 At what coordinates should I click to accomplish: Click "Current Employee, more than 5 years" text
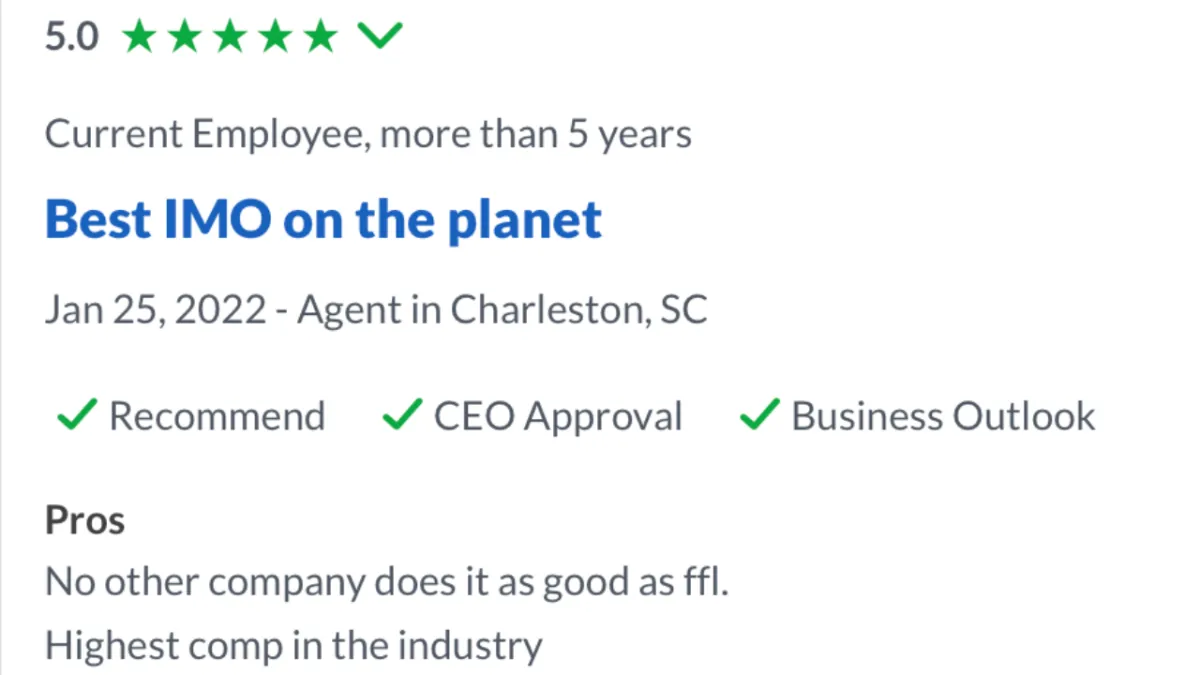pyautogui.click(x=368, y=134)
